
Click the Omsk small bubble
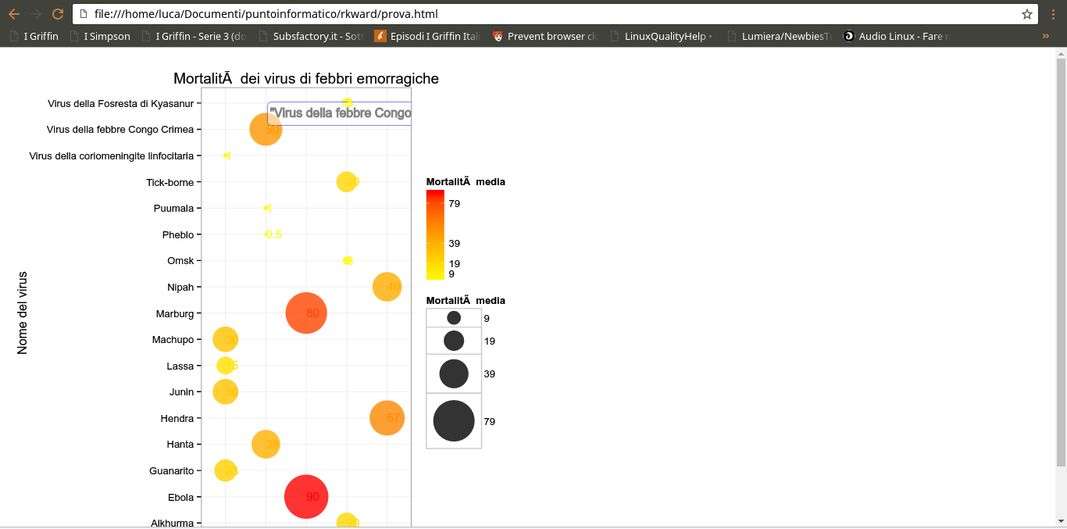347,260
